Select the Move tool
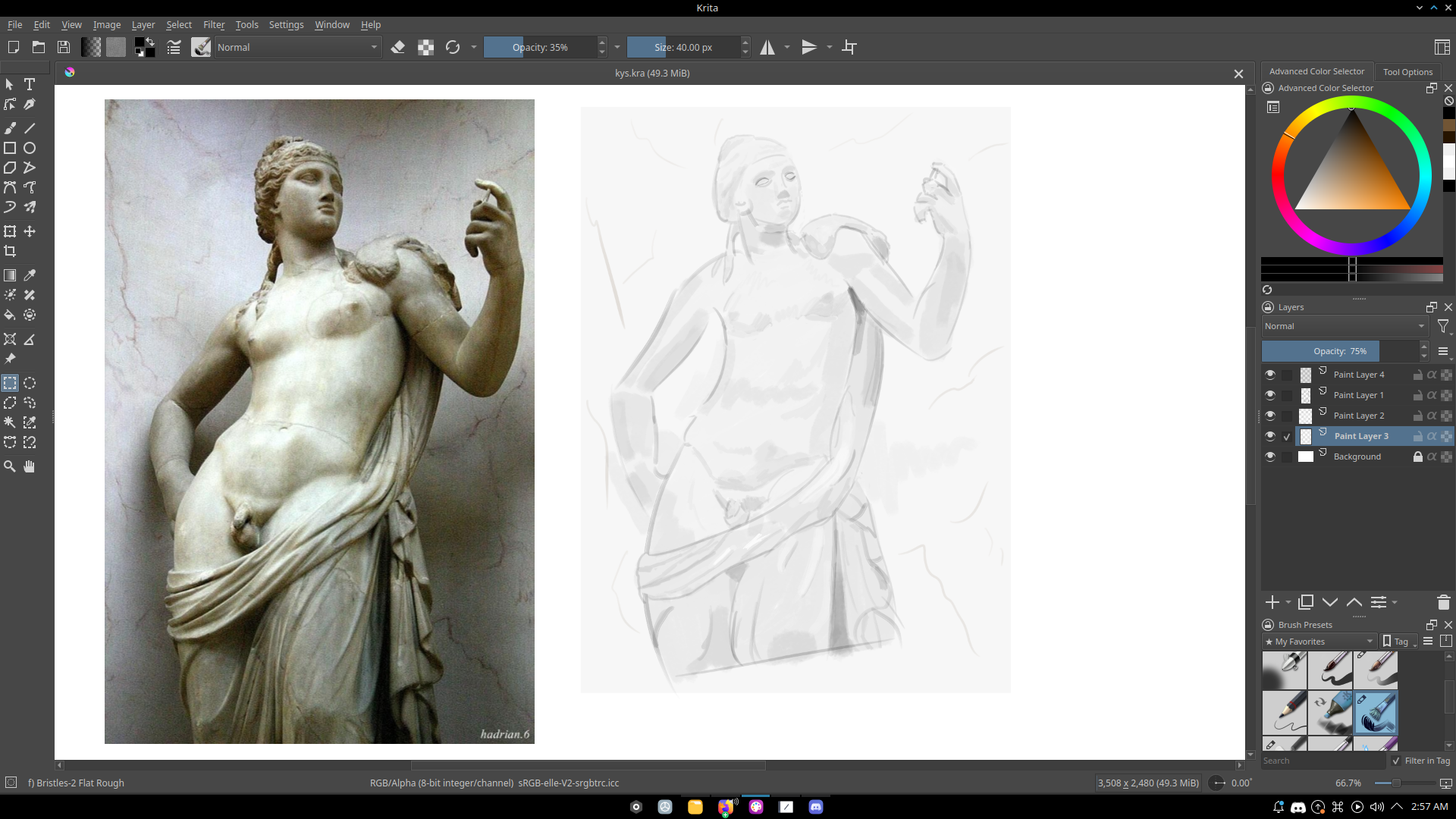Screen dimensions: 1456x819 (x=30, y=231)
